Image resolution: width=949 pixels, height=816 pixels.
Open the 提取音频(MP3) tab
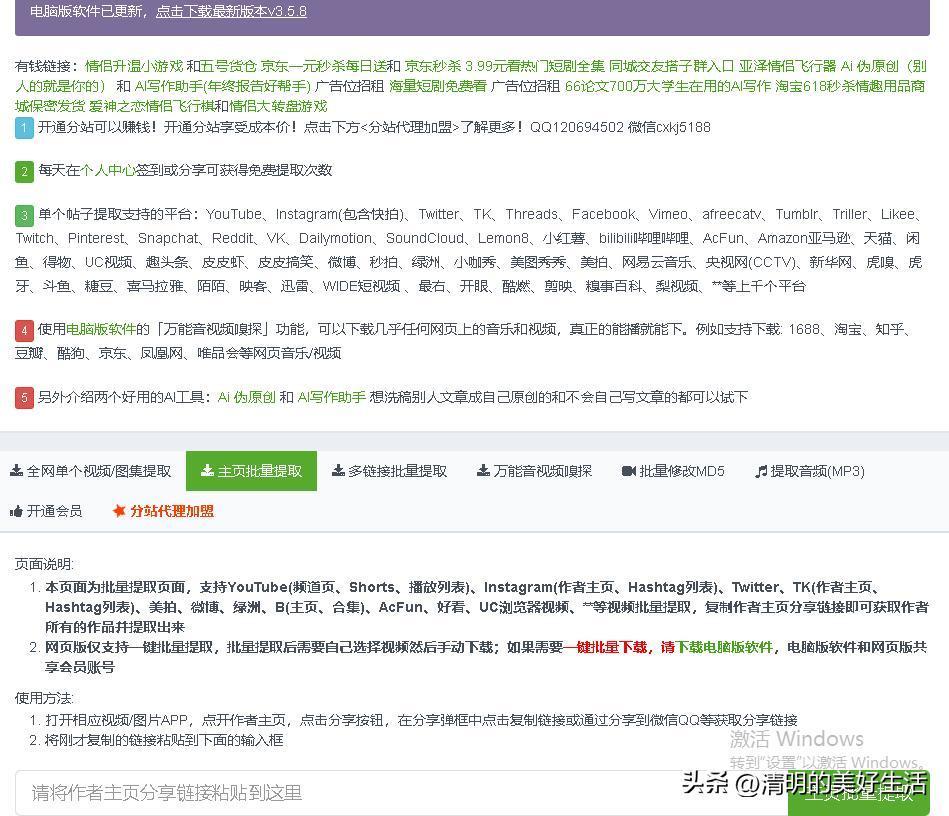tap(816, 471)
